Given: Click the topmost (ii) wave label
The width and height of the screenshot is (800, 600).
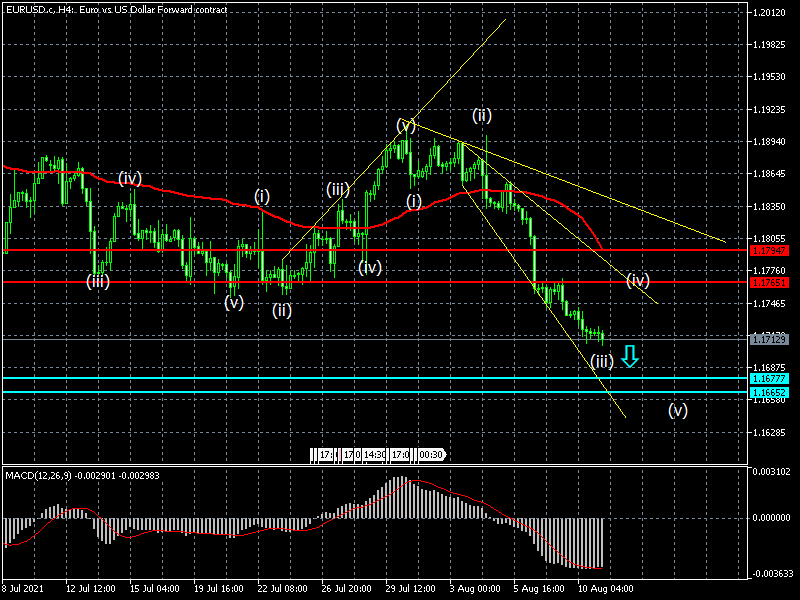Looking at the screenshot, I should pos(481,114).
